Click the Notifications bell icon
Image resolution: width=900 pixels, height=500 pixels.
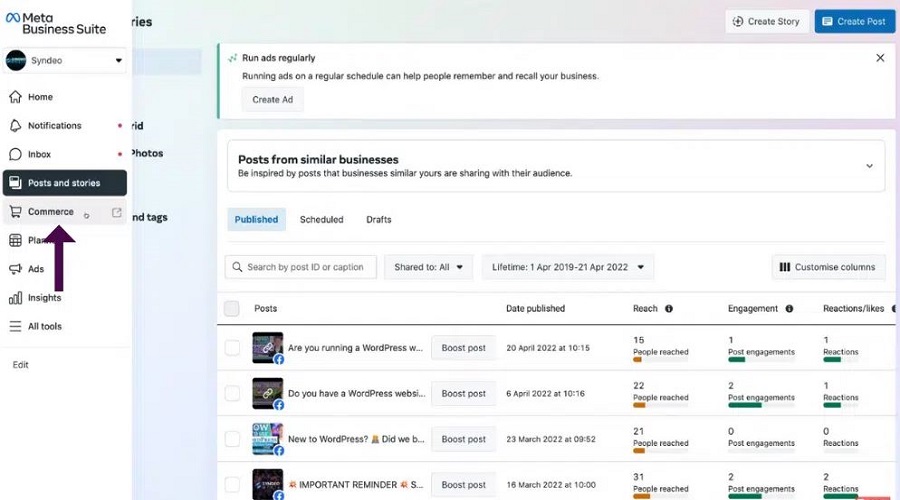pyautogui.click(x=15, y=126)
